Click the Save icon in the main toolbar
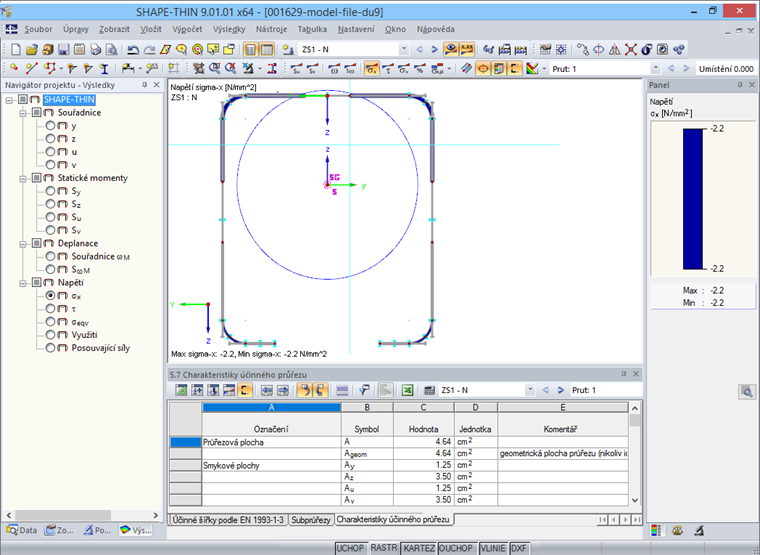This screenshot has width=760, height=555. pyautogui.click(x=62, y=49)
